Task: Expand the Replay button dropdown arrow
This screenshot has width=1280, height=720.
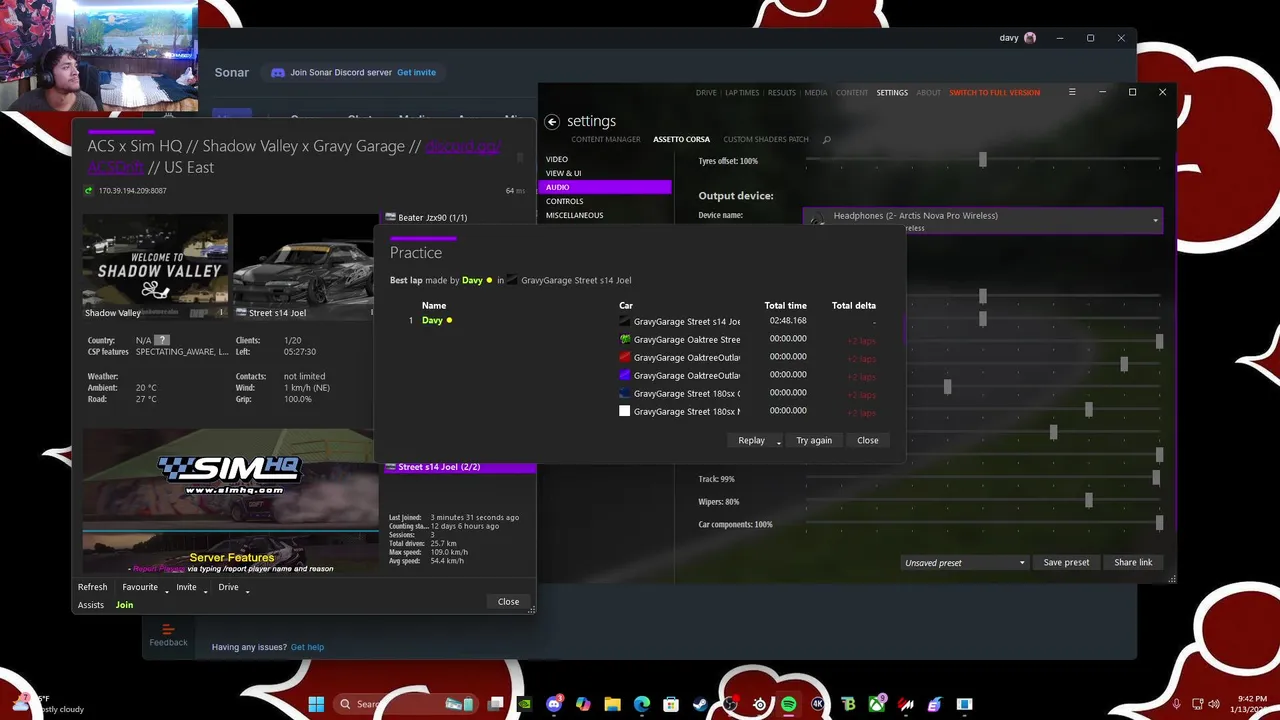Action: (x=778, y=441)
